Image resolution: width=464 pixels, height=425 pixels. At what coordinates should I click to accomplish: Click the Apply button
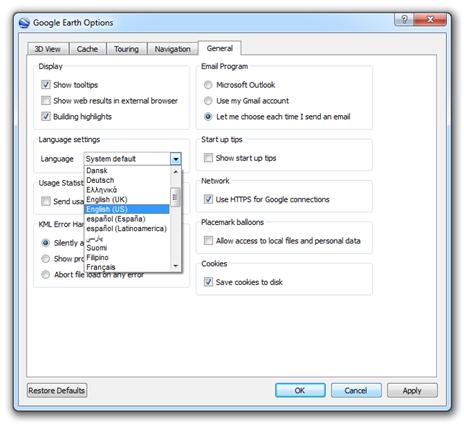[x=412, y=390]
